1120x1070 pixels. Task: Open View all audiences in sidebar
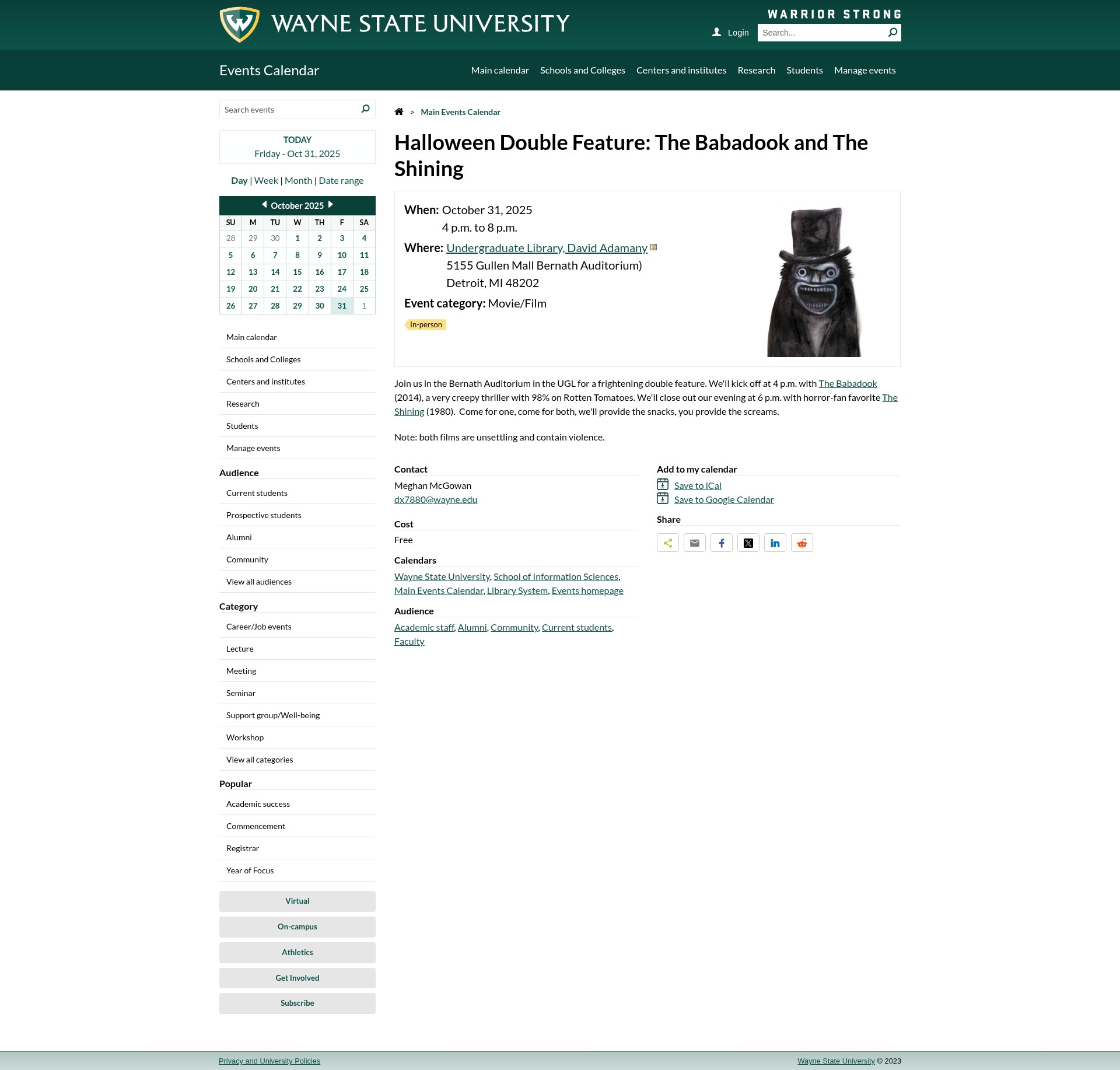tap(297, 582)
